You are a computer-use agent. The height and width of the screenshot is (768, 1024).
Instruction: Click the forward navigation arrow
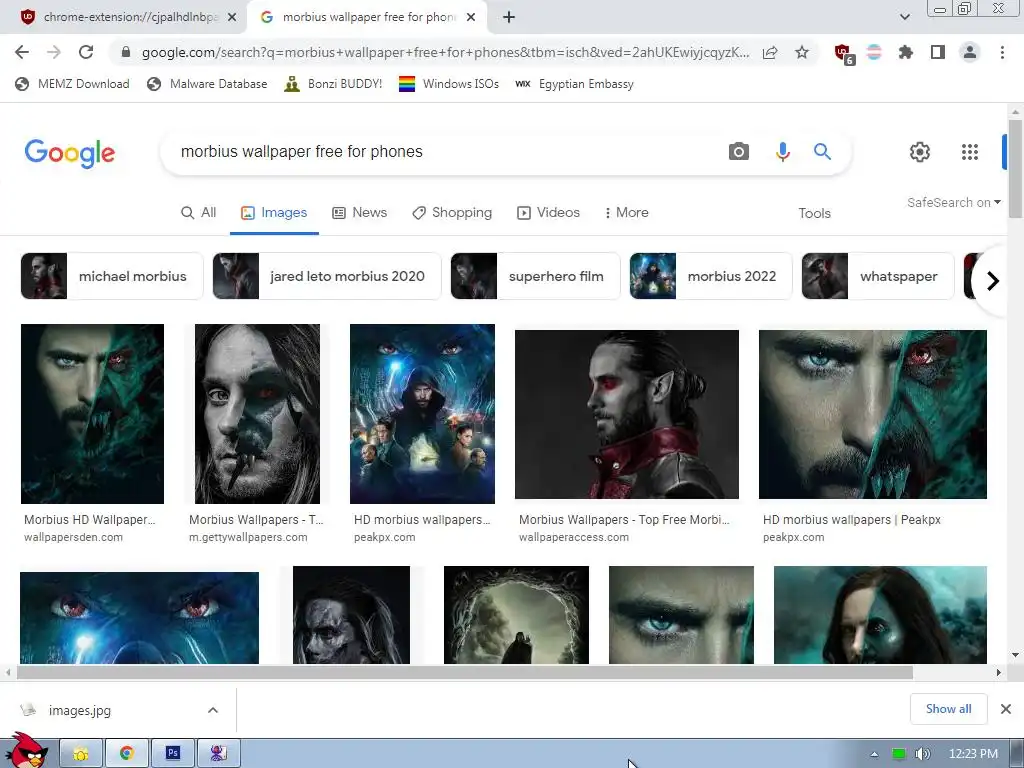54,52
